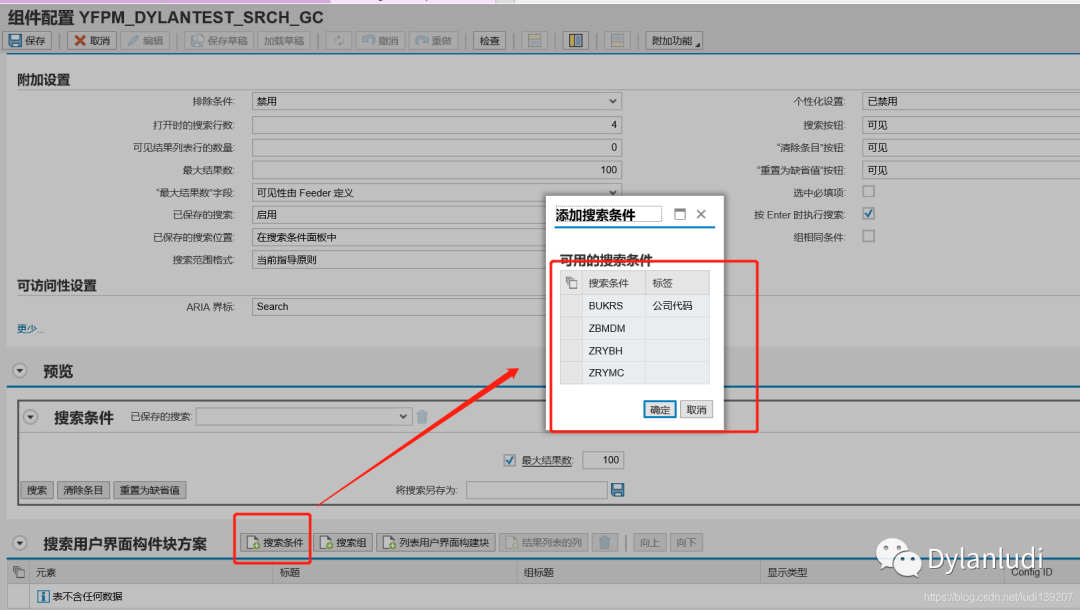Select the 编辑 (Edit) toolbar icon
1080x610 pixels.
(x=144, y=40)
